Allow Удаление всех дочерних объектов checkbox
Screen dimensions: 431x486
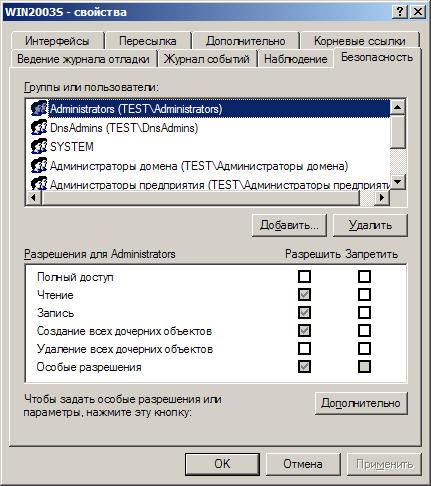304,349
